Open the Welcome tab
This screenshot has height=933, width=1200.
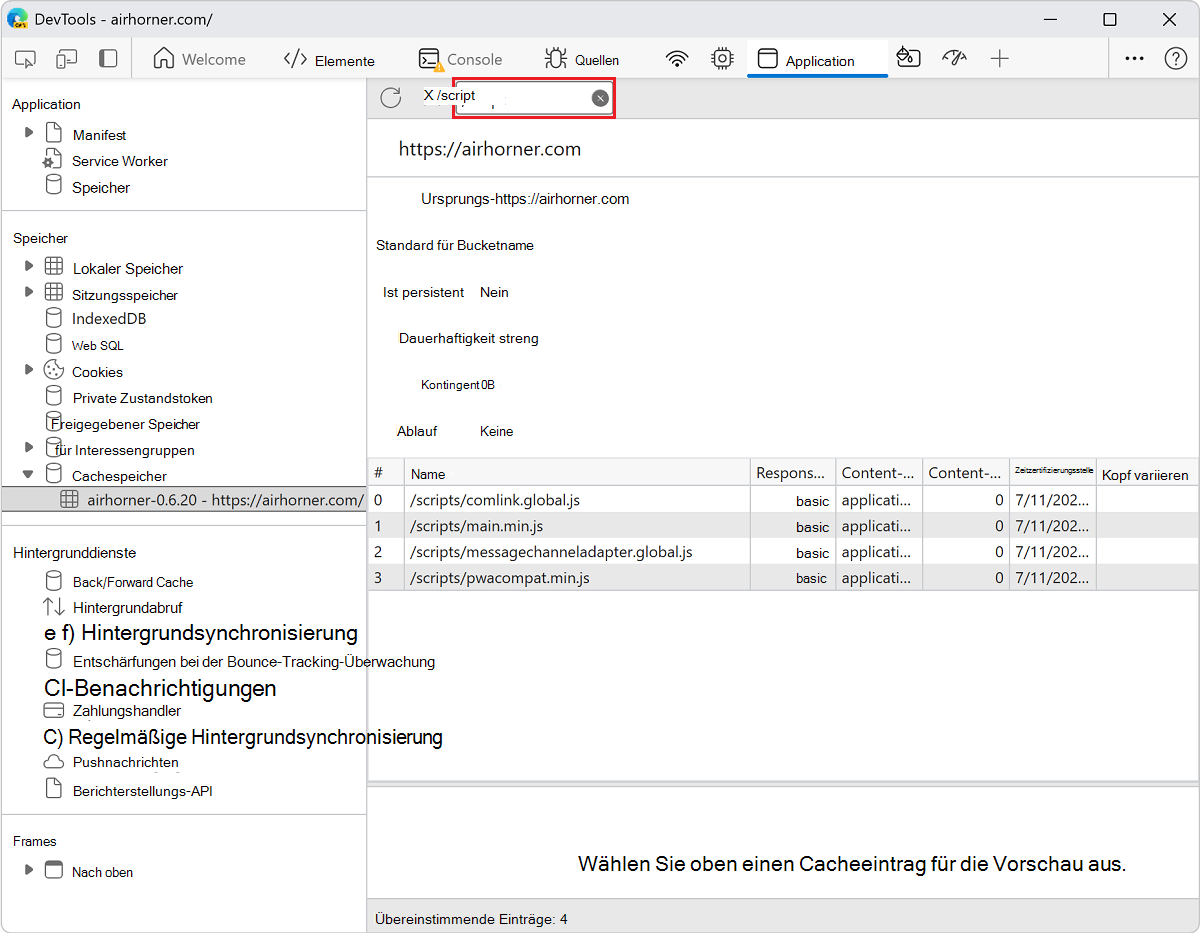pos(199,60)
